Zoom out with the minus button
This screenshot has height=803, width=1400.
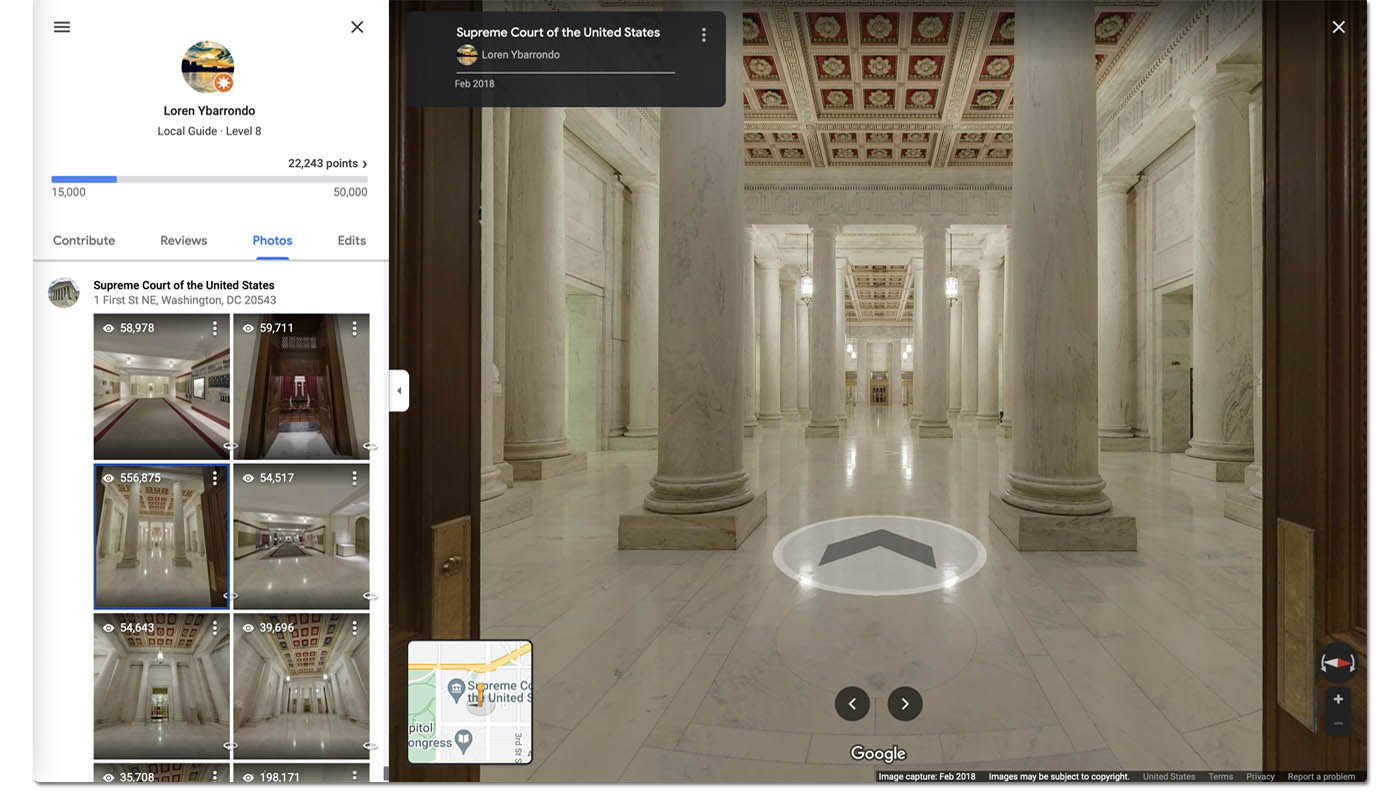[1338, 723]
